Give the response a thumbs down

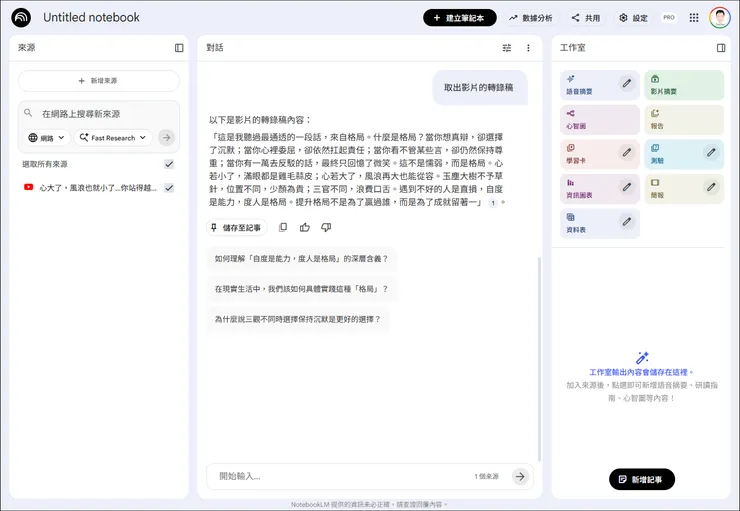click(326, 227)
